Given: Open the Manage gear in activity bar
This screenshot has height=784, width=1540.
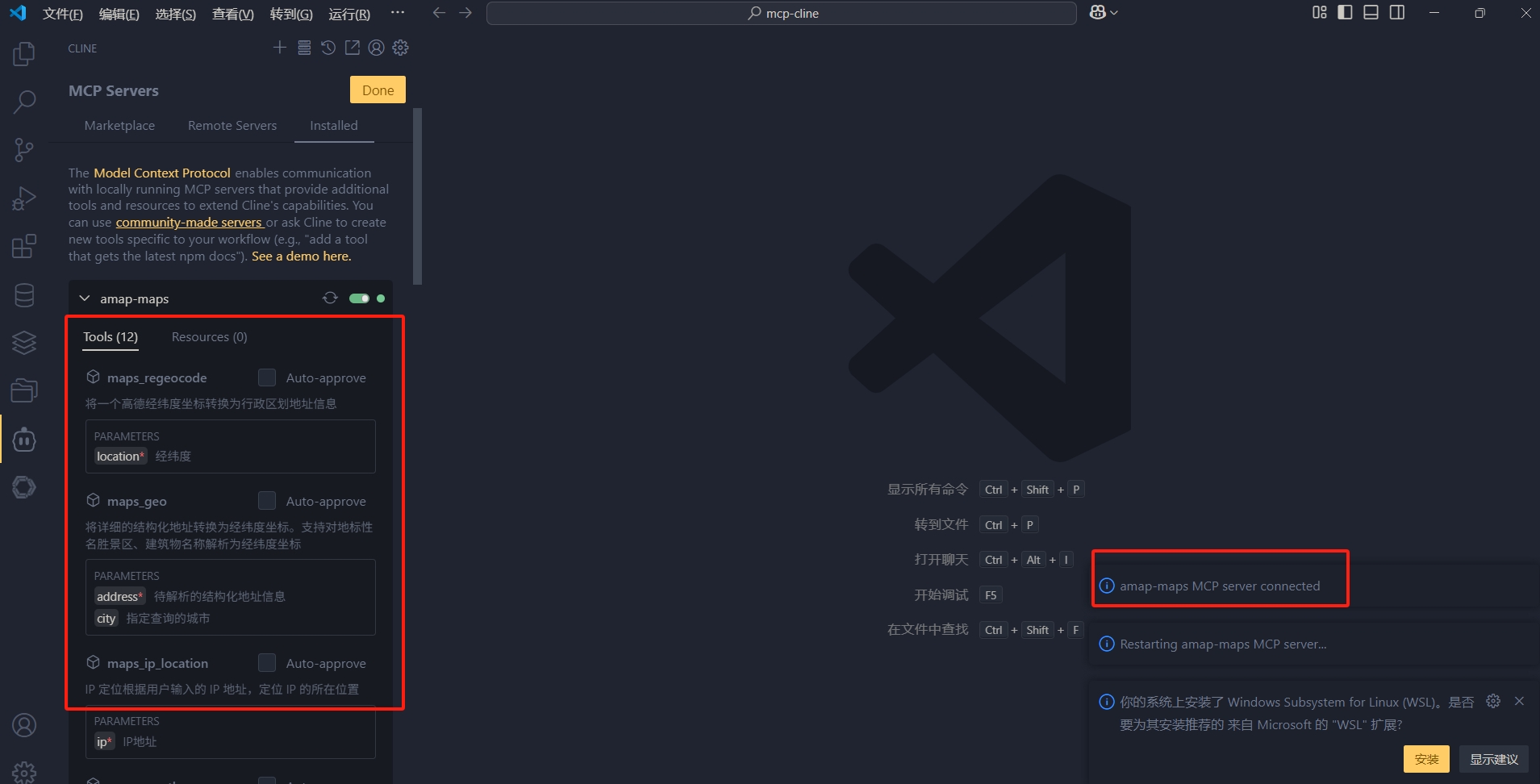Looking at the screenshot, I should tap(24, 772).
